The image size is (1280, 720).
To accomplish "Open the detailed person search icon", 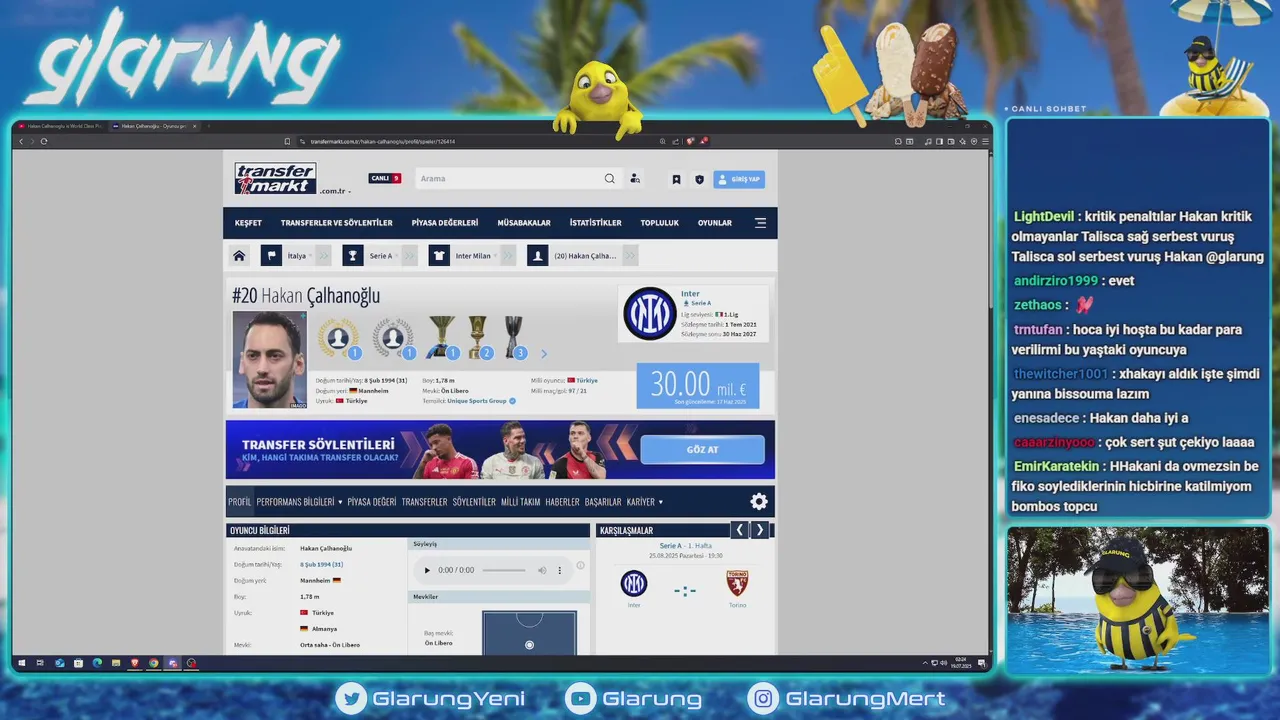I will click(x=635, y=179).
